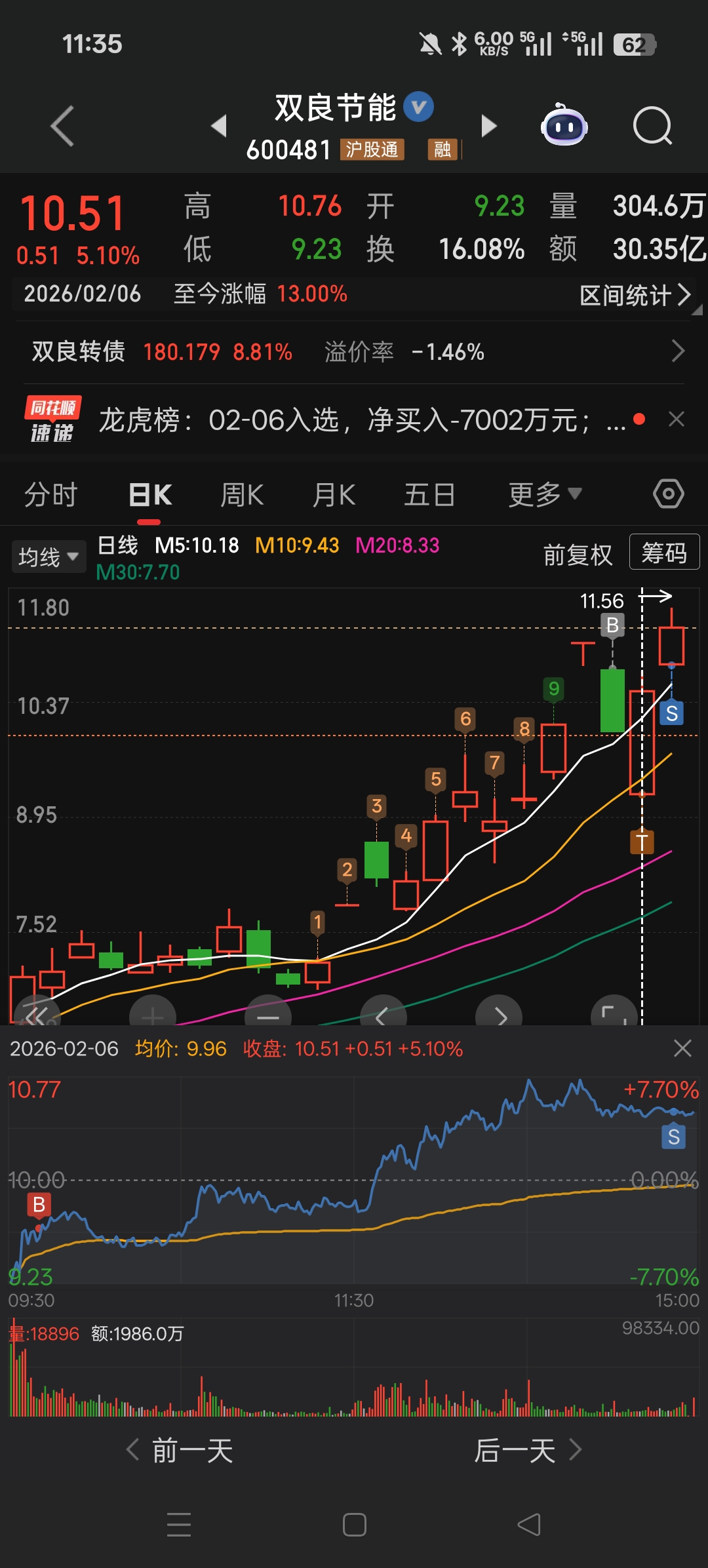Open chart settings hexagon icon
This screenshot has height=1568, width=708.
tap(669, 494)
